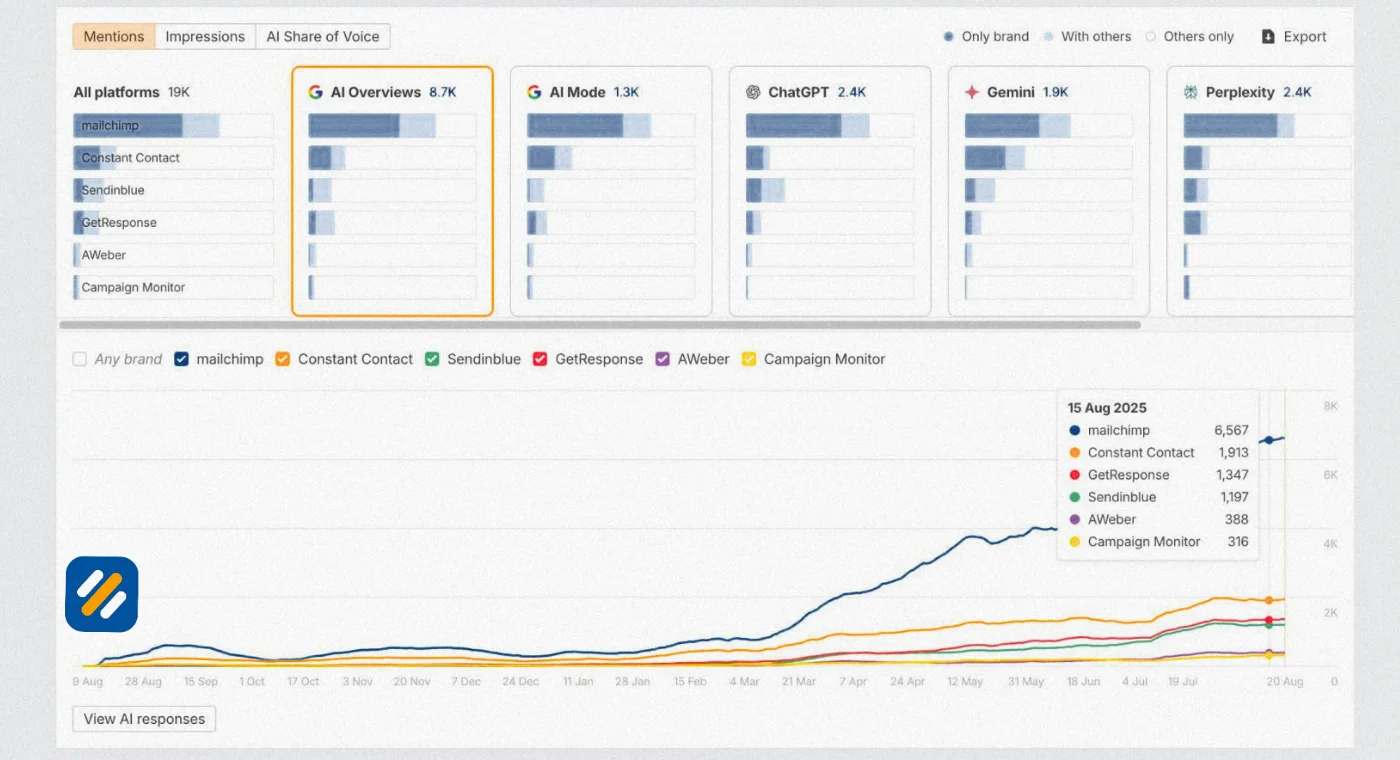Toggle the Others only legend filter
The width and height of the screenshot is (1400, 760).
1190,37
